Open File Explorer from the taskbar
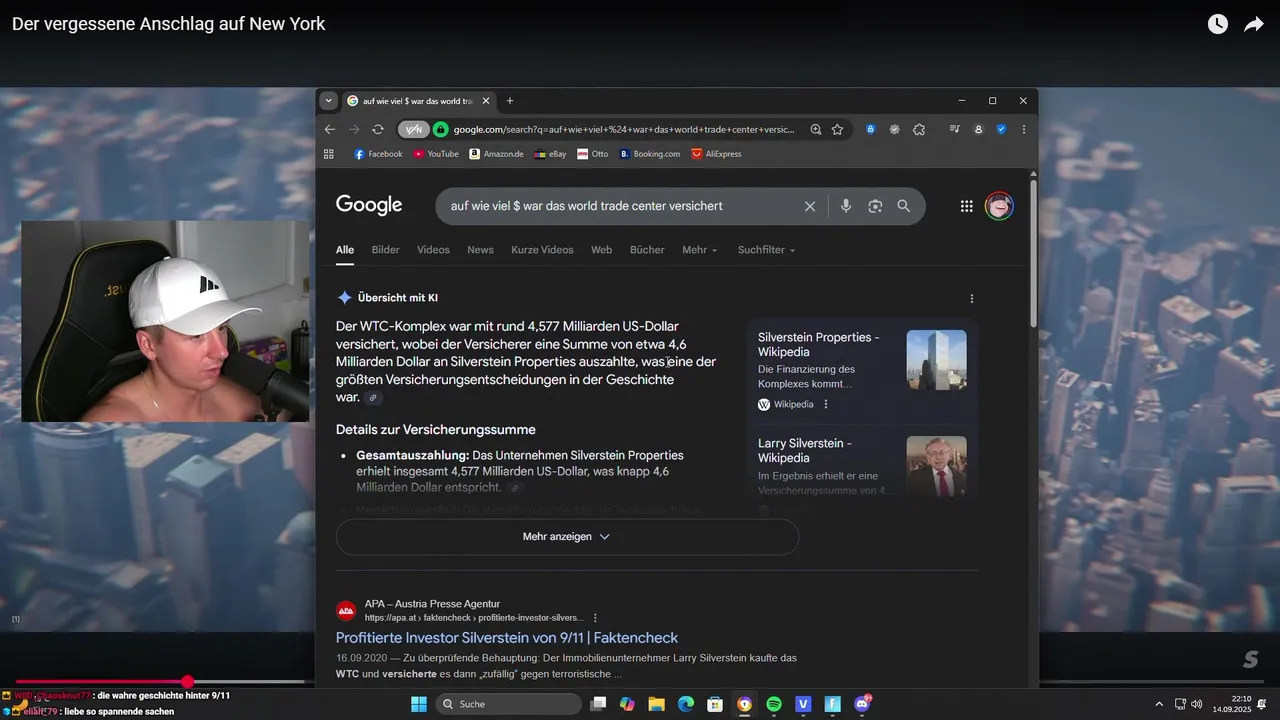The height and width of the screenshot is (720, 1280). click(x=657, y=704)
